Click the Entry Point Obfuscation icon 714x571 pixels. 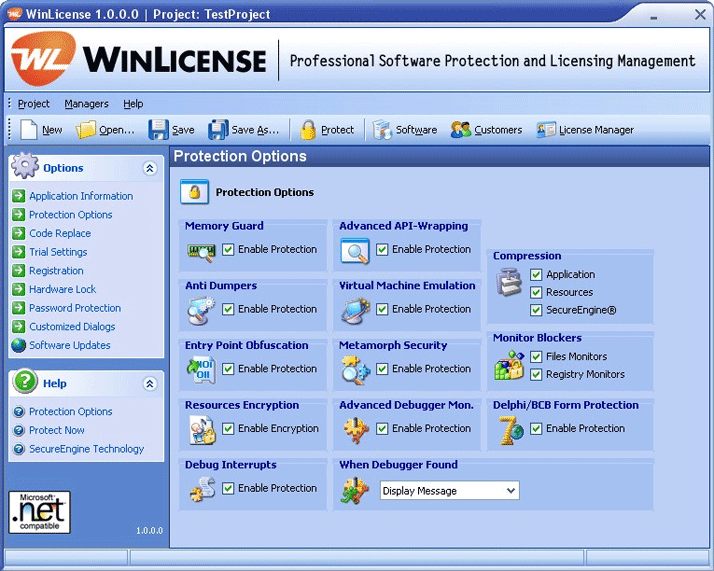click(201, 370)
